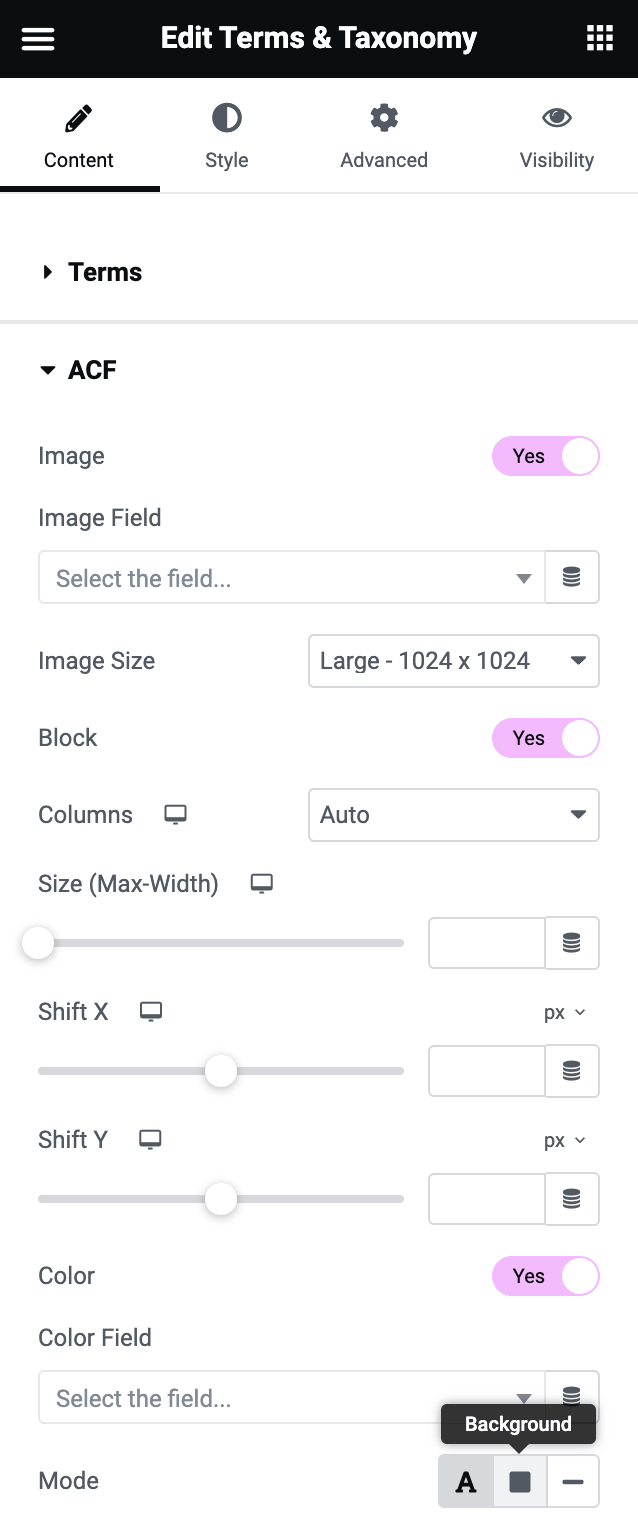Open the widgets grid panel
Screen dimensions: 638x1536
pos(599,39)
